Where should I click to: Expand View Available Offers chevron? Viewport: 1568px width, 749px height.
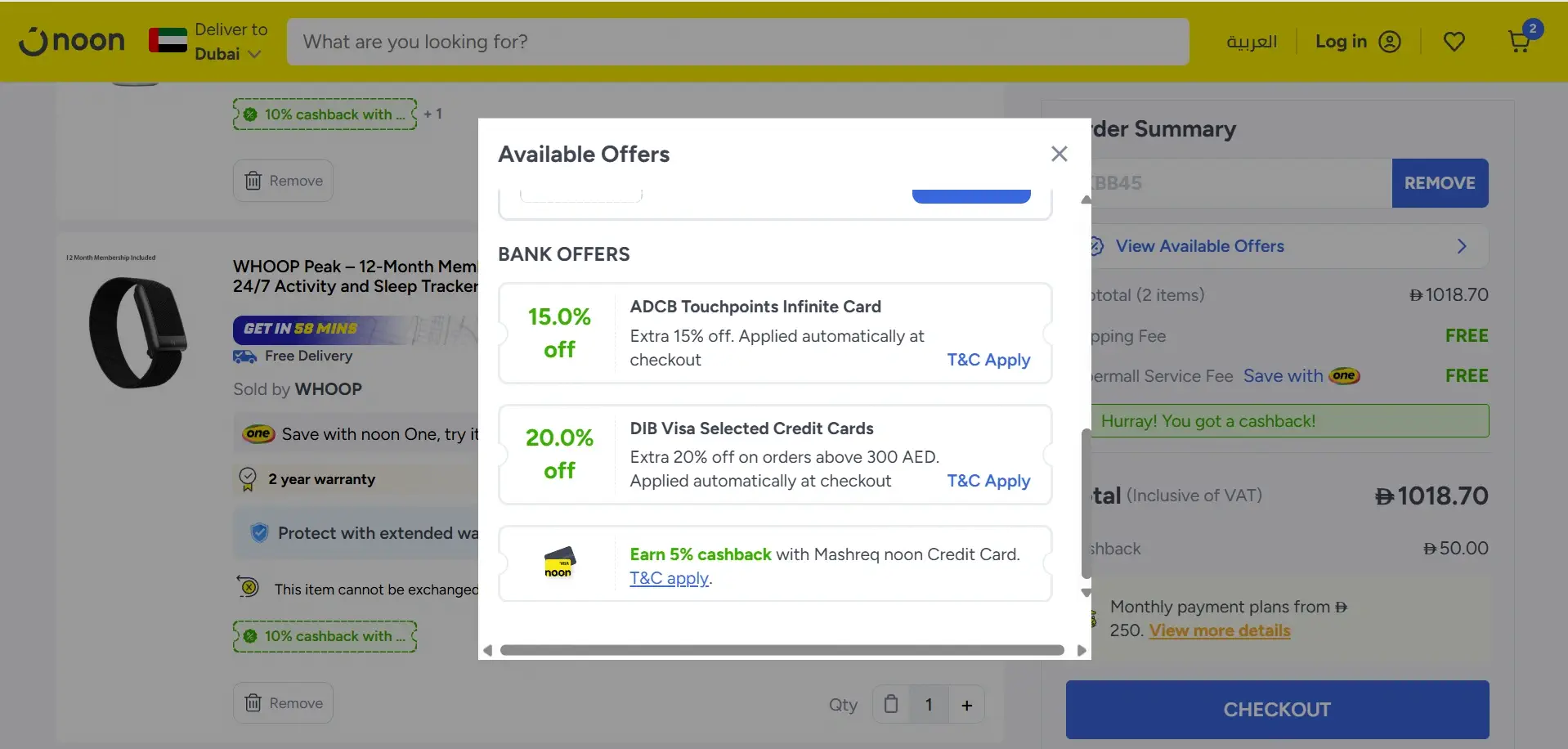pos(1461,246)
